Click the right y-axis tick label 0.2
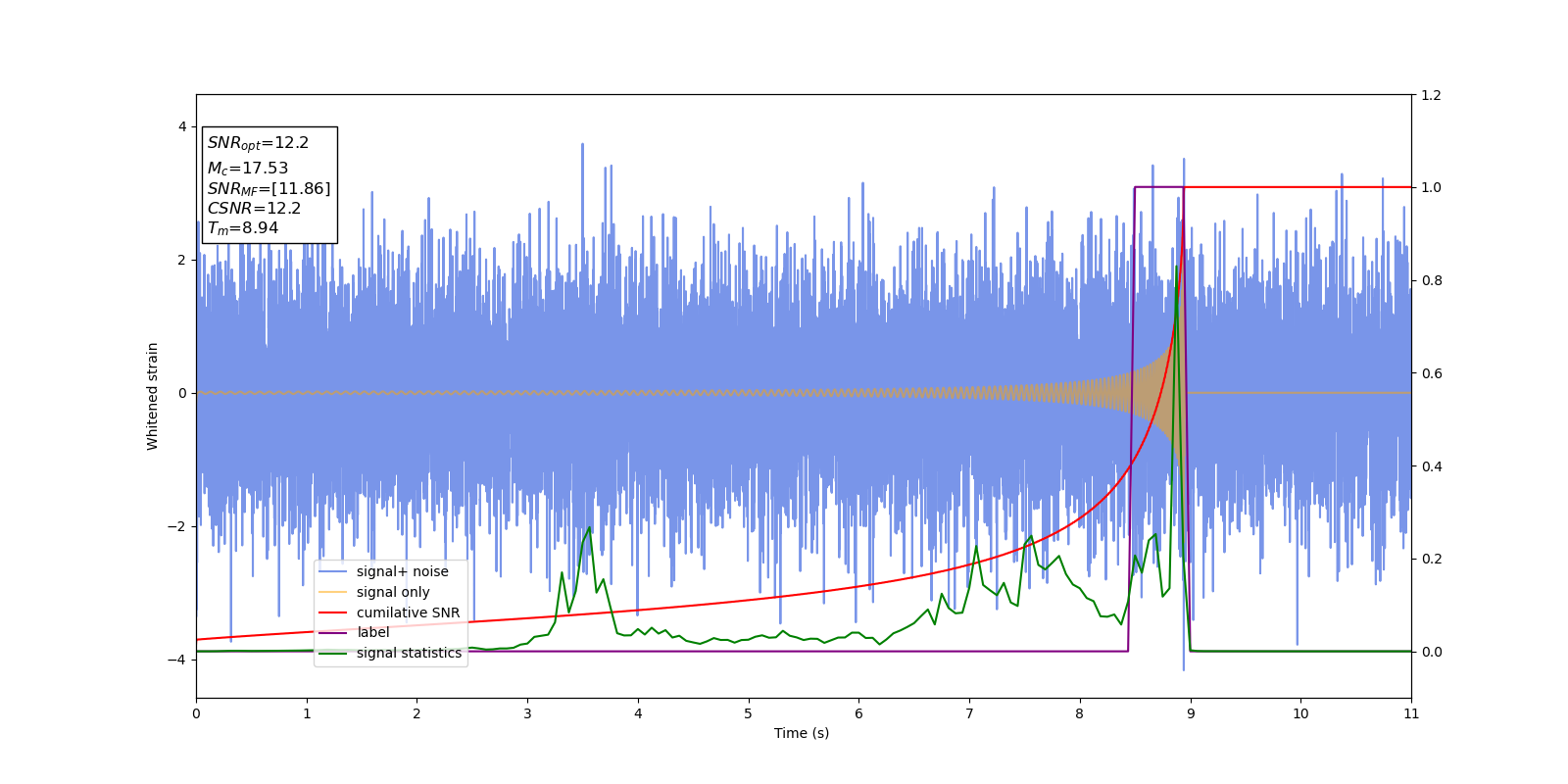The image size is (1568, 784). [x=1432, y=559]
